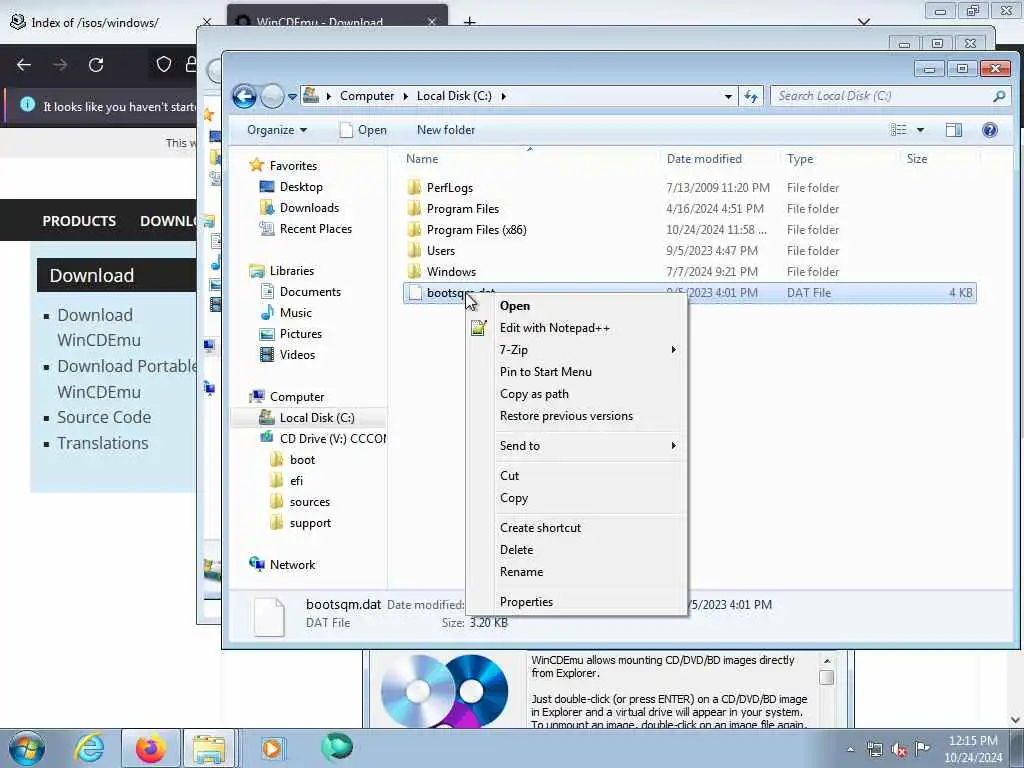
Task: Open the address bar history dropdown arrow
Action: (x=728, y=97)
